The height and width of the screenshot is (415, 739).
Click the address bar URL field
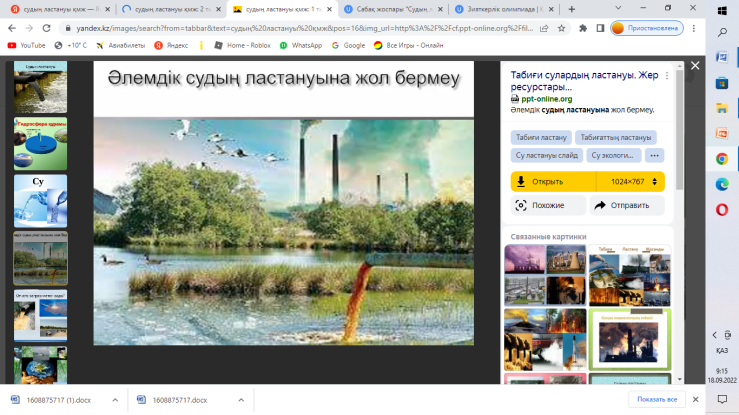coord(304,28)
